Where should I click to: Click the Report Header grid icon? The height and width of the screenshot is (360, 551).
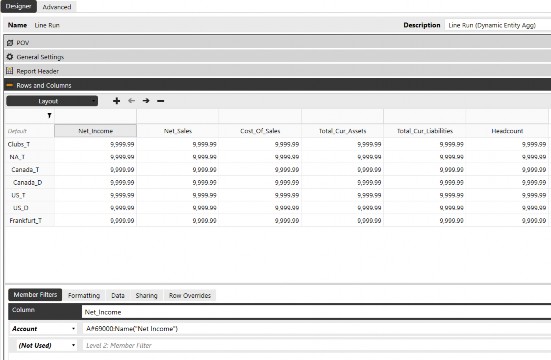pyautogui.click(x=10, y=71)
